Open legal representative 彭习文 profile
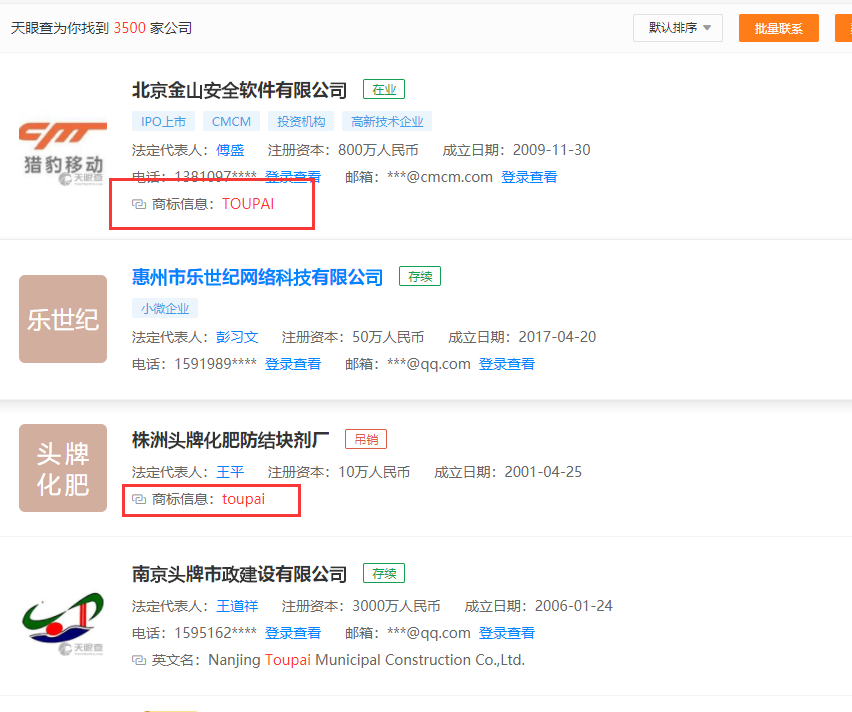 coord(237,337)
